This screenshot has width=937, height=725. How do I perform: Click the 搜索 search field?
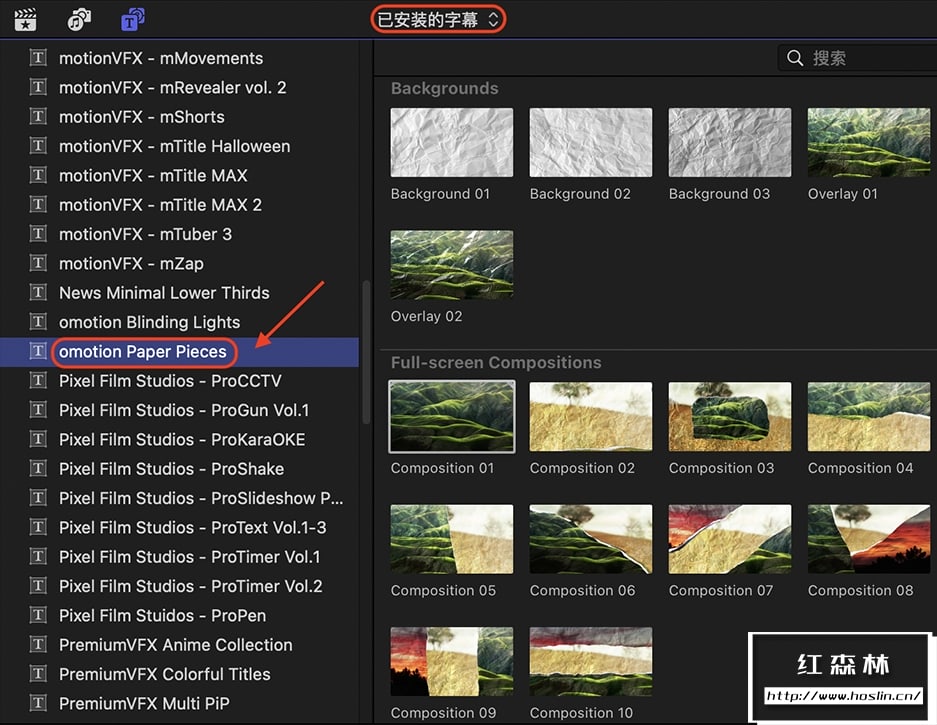858,58
